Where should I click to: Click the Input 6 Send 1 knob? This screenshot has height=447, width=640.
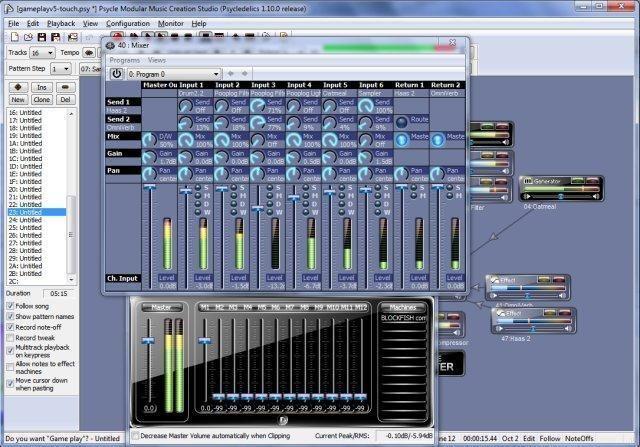coord(365,106)
